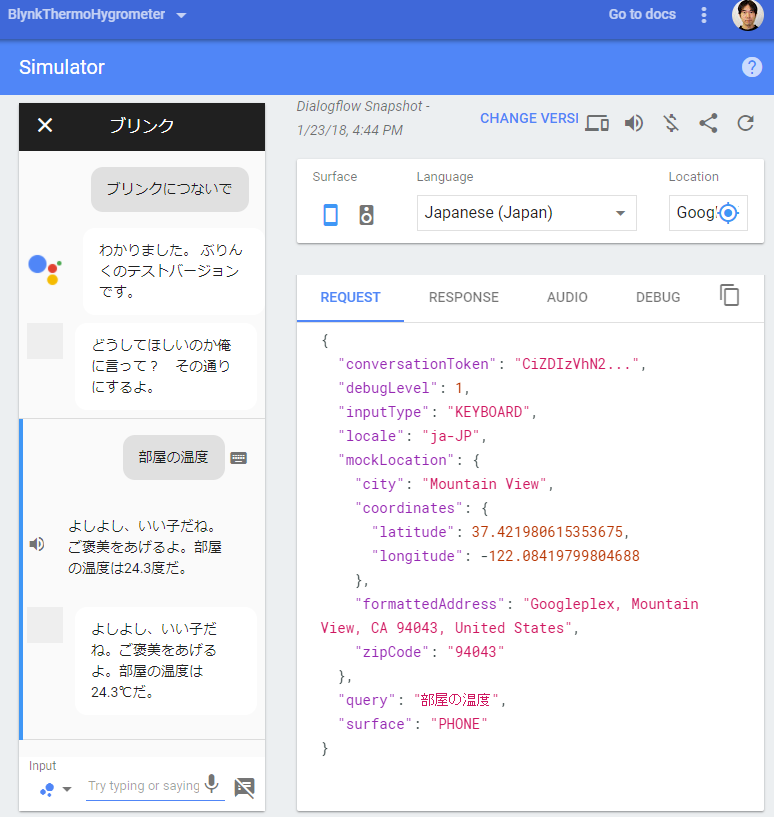Click the "PHONE" surface value
This screenshot has width=774, height=817.
459,724
